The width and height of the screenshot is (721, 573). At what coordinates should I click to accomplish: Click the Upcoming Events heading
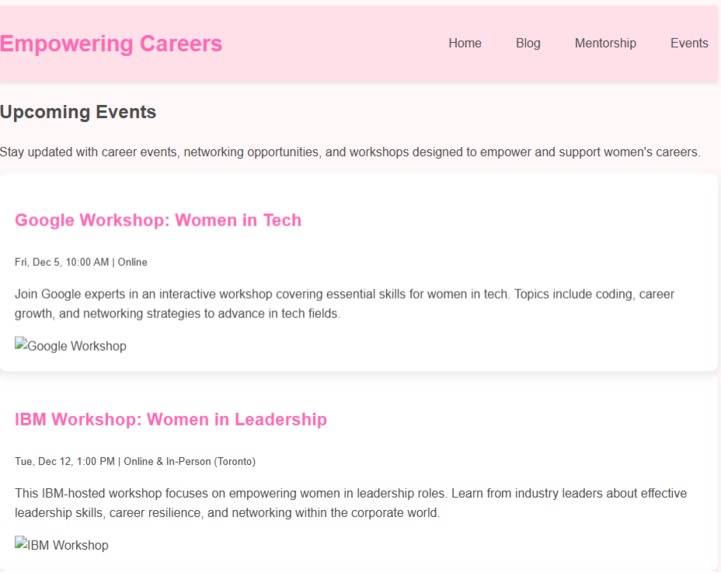pos(78,112)
